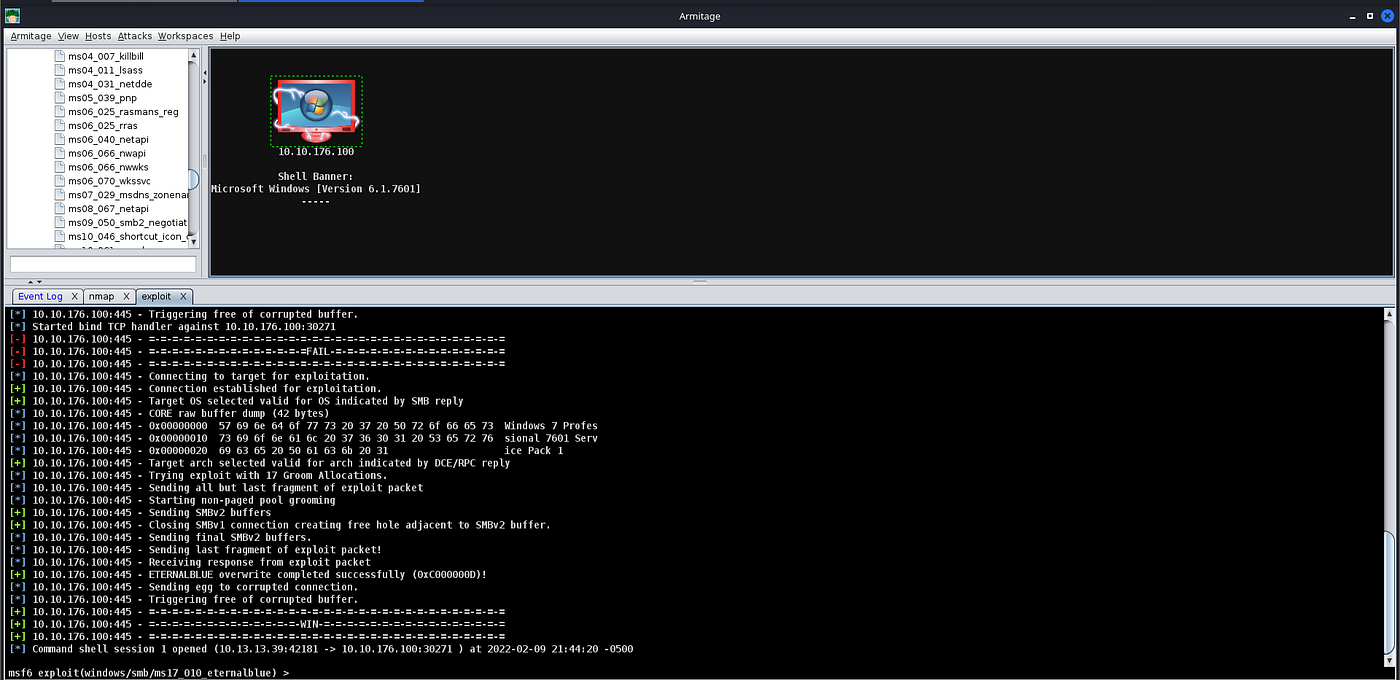Screen dimensions: 1400x680
Task: Click host label 10.10.176.100
Action: [316, 152]
